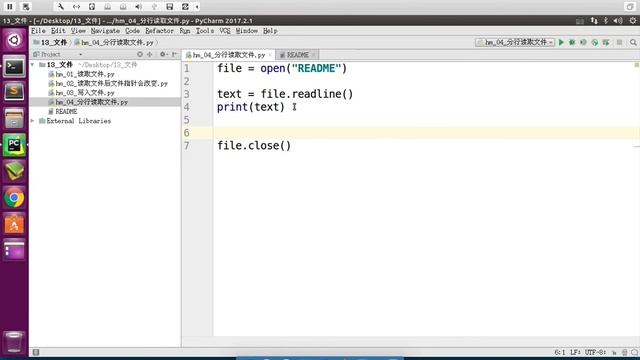
Task: Launch Terminal from the dock
Action: pos(14,67)
